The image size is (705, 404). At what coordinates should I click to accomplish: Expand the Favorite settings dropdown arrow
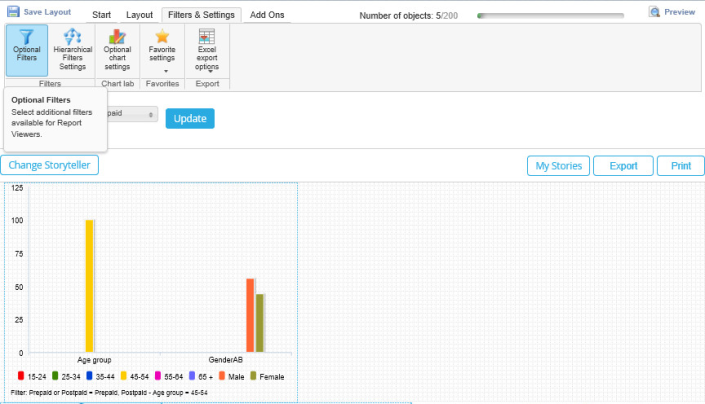[x=166, y=71]
